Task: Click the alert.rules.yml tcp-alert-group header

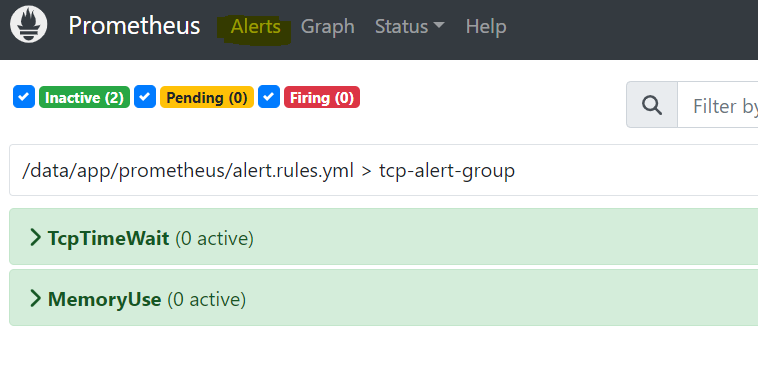Action: click(383, 170)
